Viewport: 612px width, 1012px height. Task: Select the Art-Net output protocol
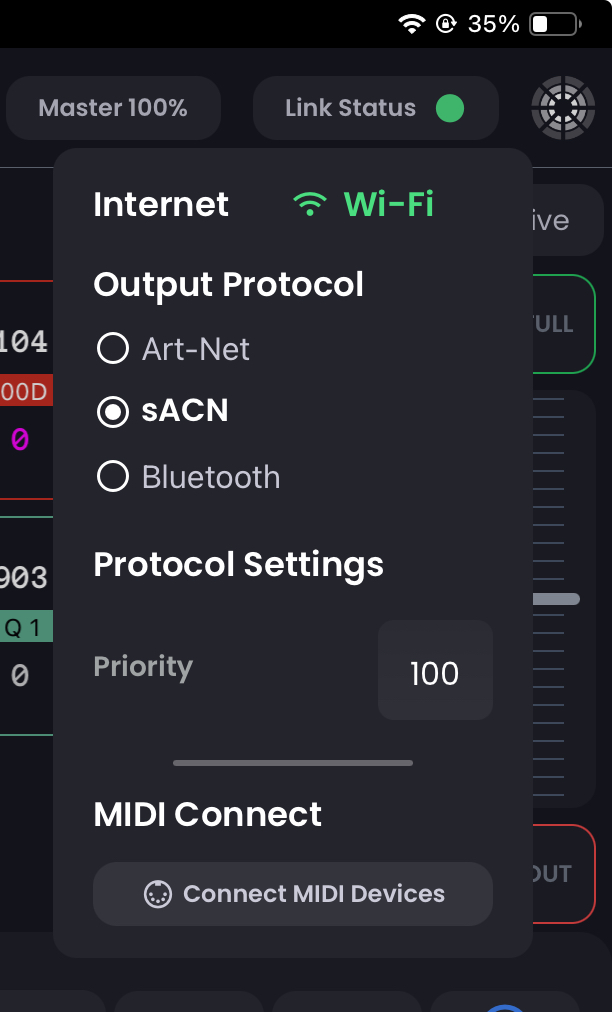coord(113,348)
